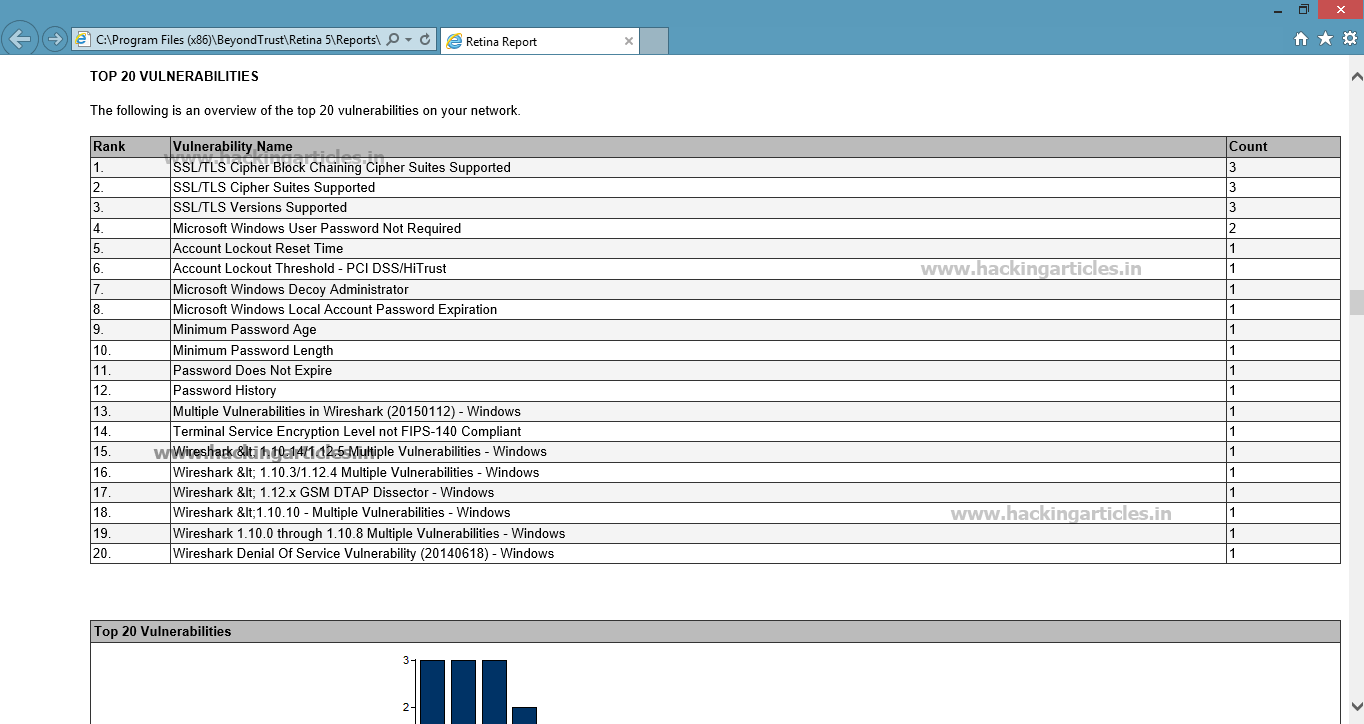Image resolution: width=1364 pixels, height=724 pixels.
Task: Click the first bar in the chart
Action: (432, 692)
